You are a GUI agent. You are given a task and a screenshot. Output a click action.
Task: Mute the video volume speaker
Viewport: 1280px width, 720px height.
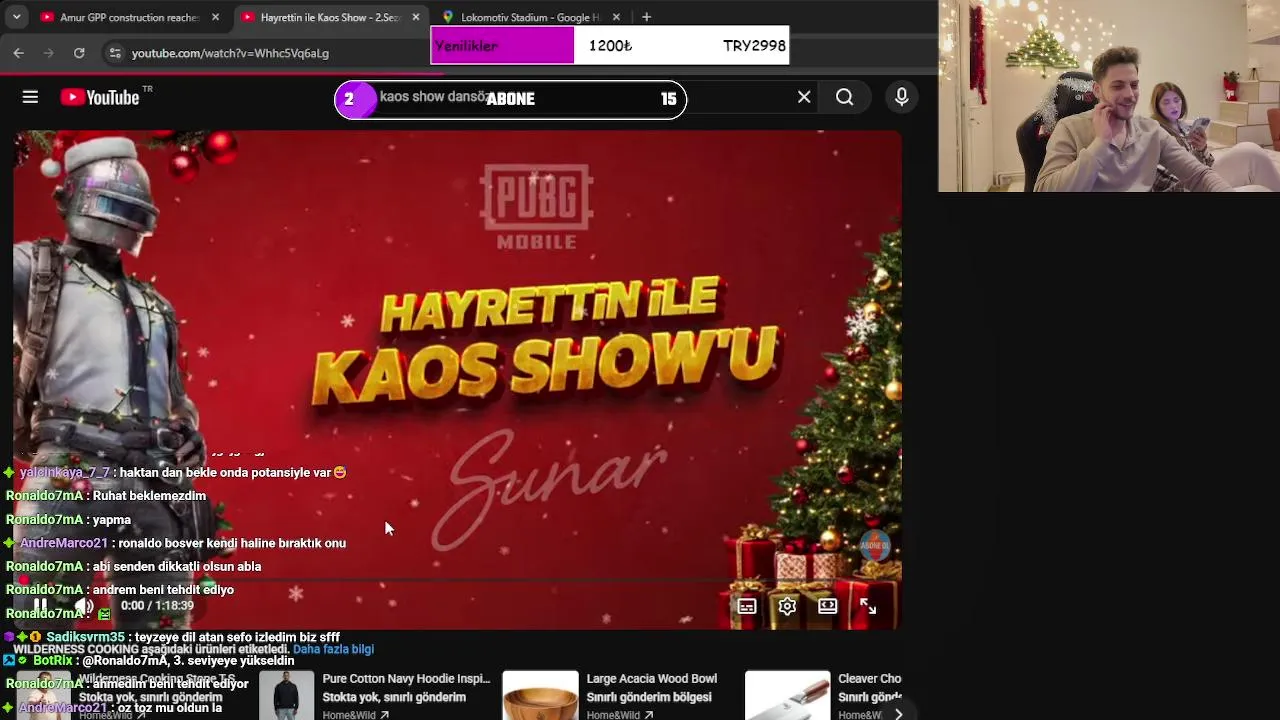click(84, 605)
